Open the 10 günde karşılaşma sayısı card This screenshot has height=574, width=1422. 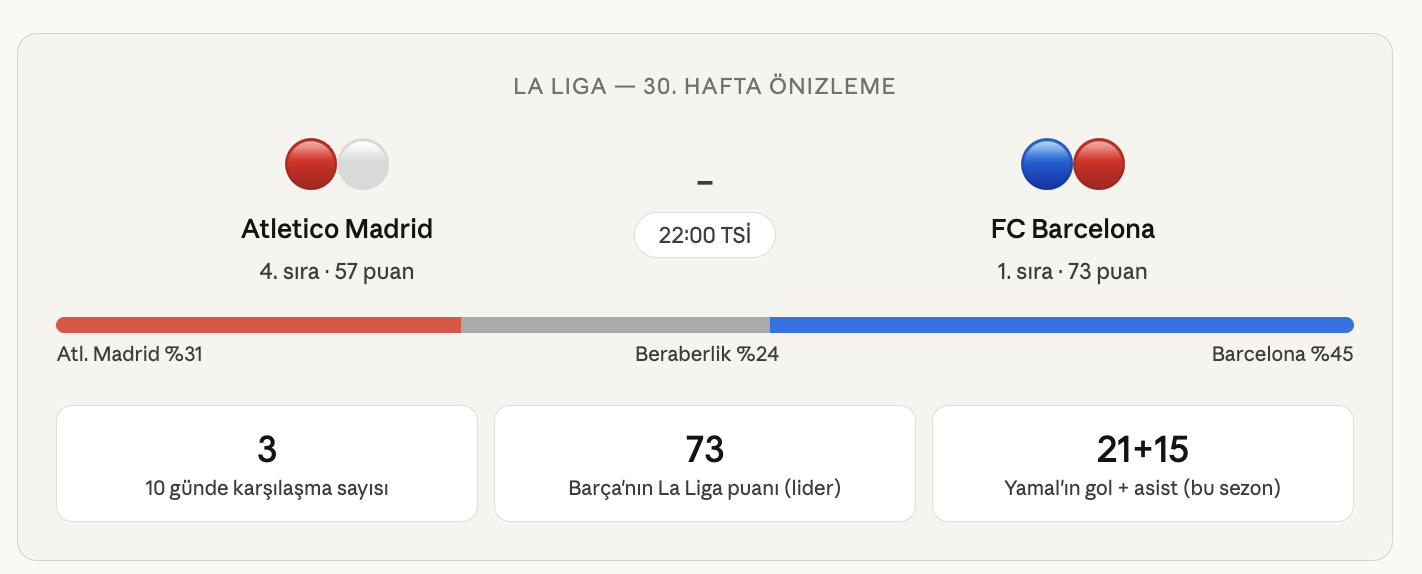click(267, 463)
